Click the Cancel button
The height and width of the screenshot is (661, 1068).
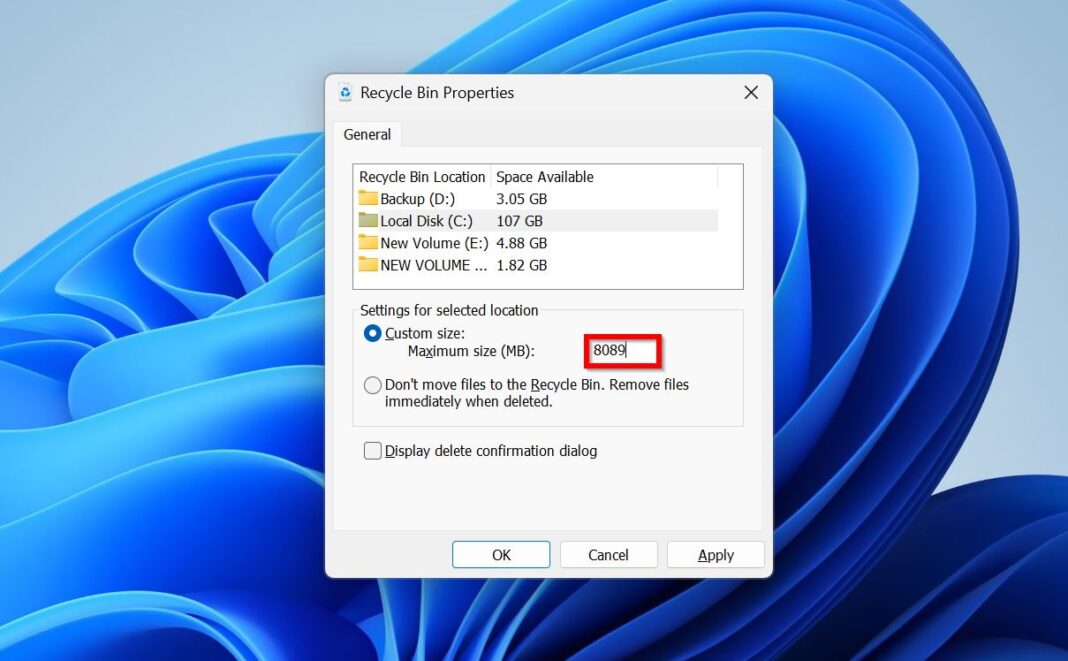click(x=608, y=554)
